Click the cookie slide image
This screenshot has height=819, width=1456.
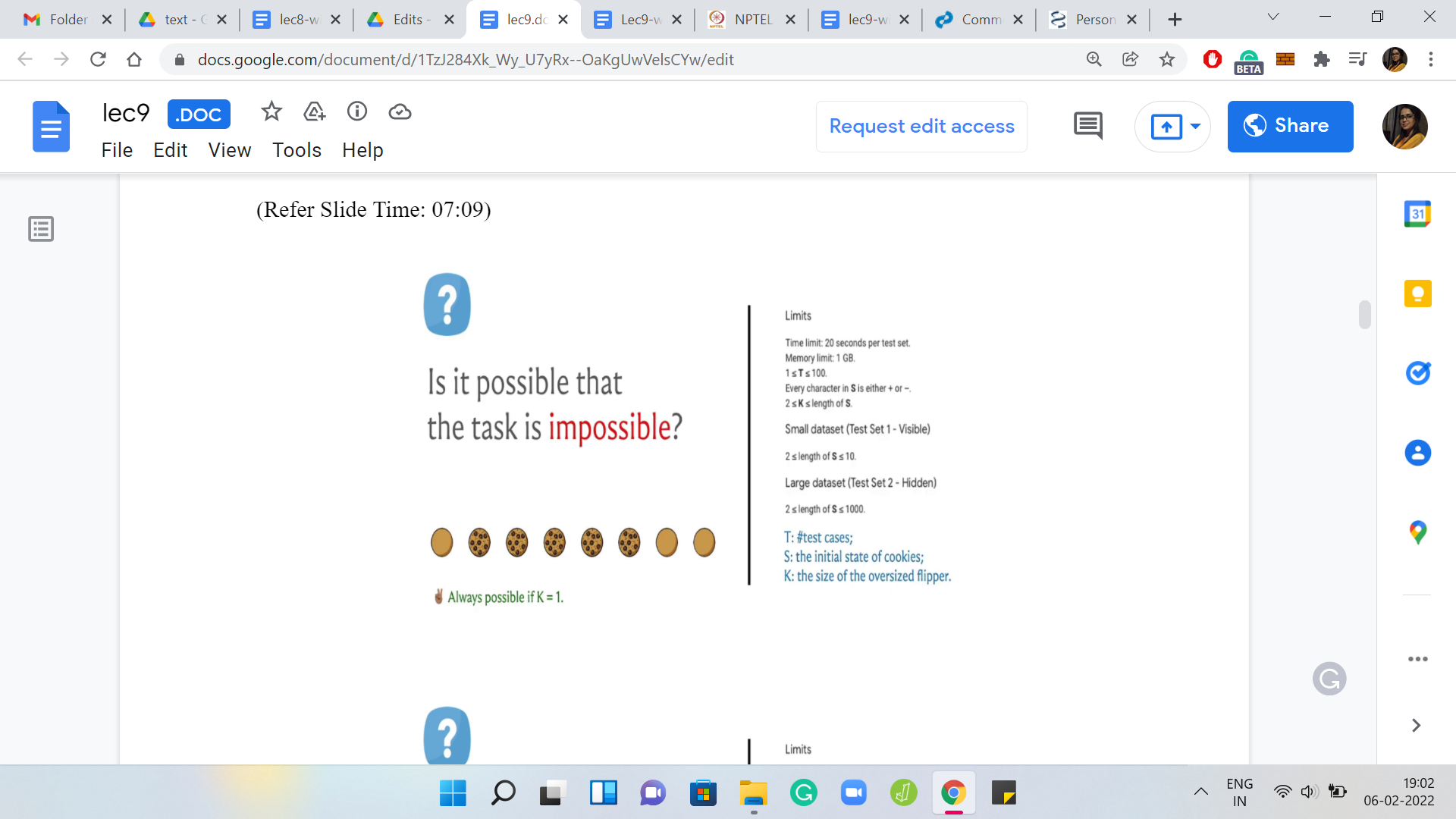[x=686, y=440]
